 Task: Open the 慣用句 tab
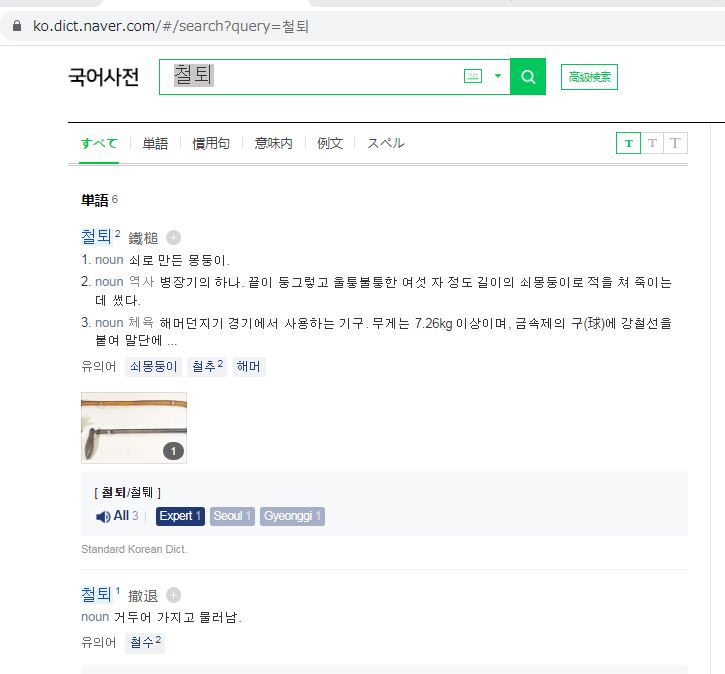[x=211, y=143]
